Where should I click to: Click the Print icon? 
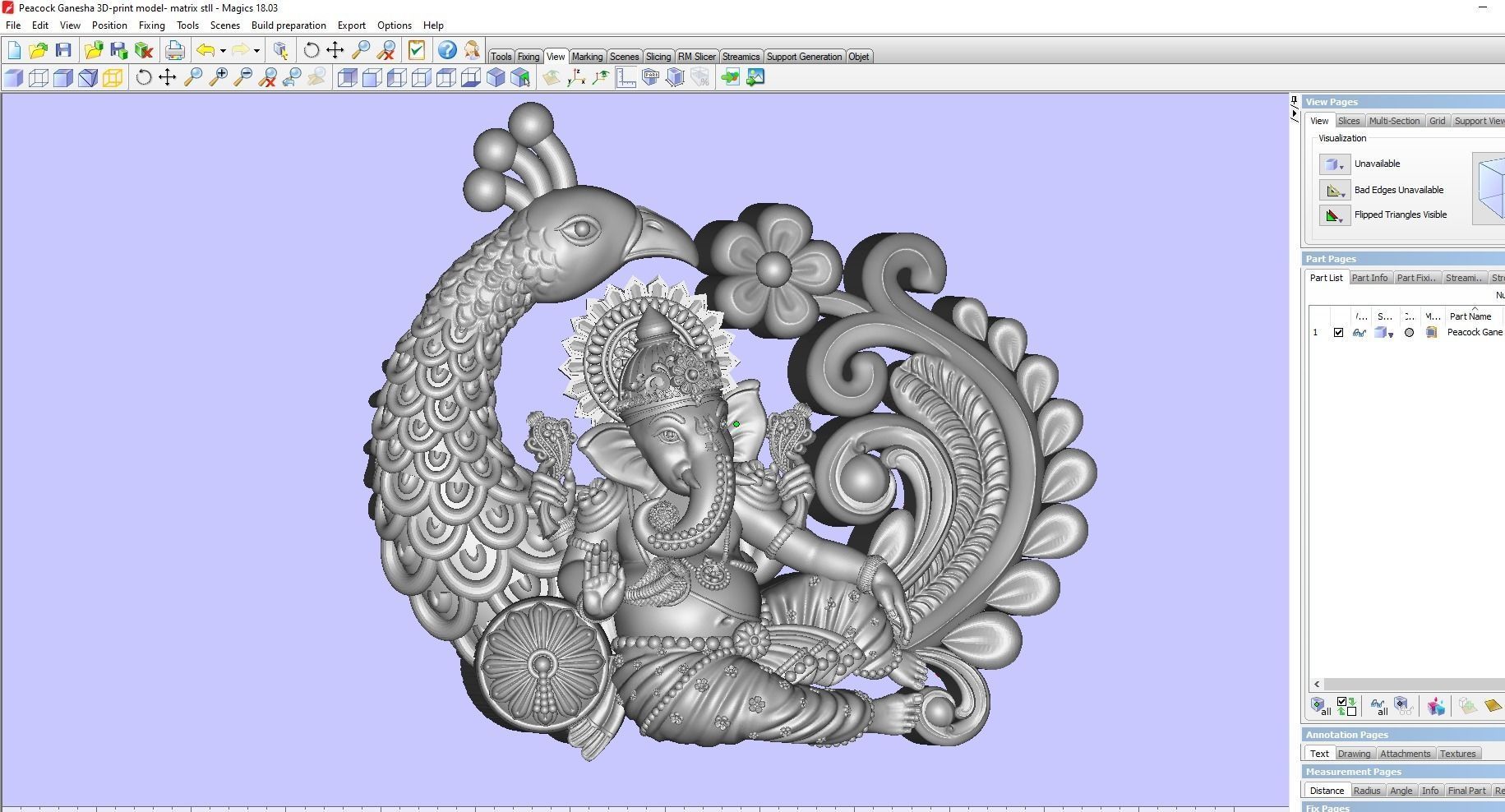[174, 50]
